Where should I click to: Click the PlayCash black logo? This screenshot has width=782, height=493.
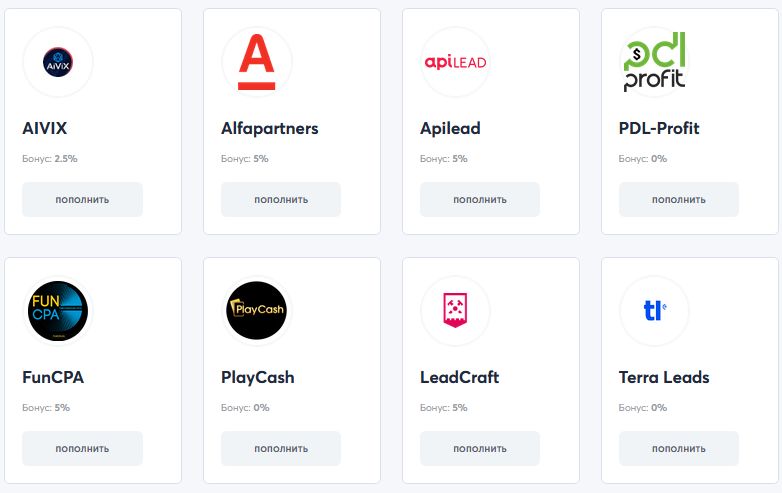(256, 311)
